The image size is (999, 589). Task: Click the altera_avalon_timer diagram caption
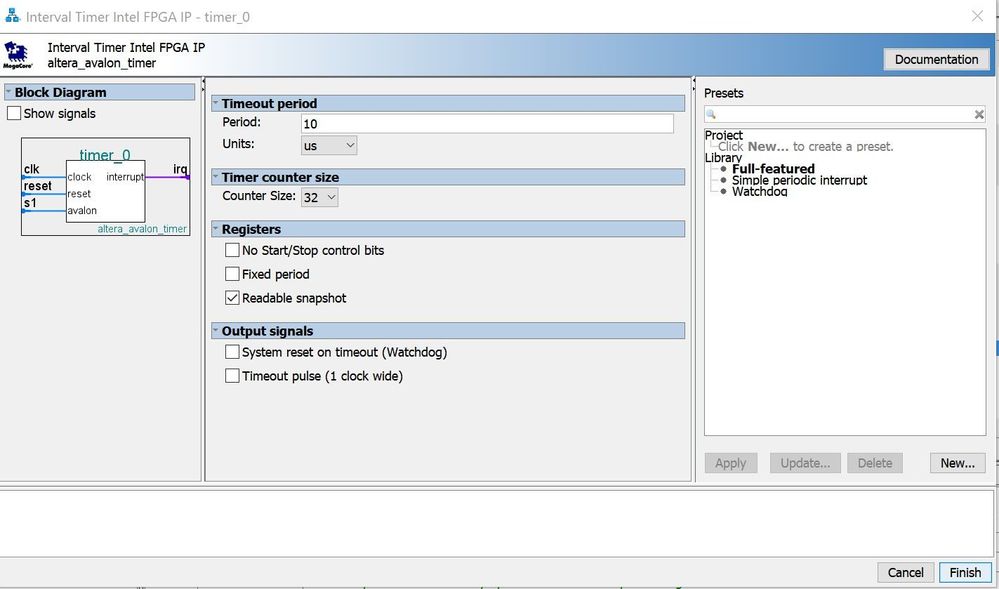142,229
